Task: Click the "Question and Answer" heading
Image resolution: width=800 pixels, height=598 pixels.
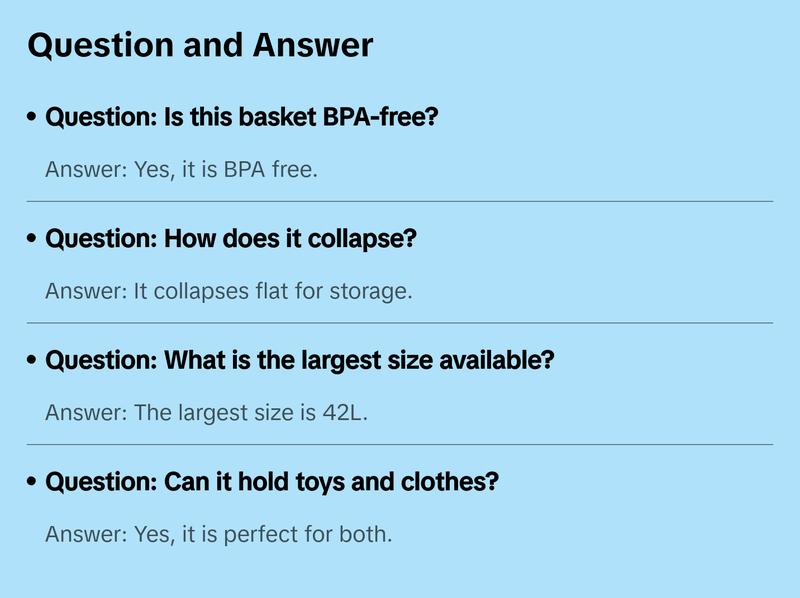Action: 200,45
